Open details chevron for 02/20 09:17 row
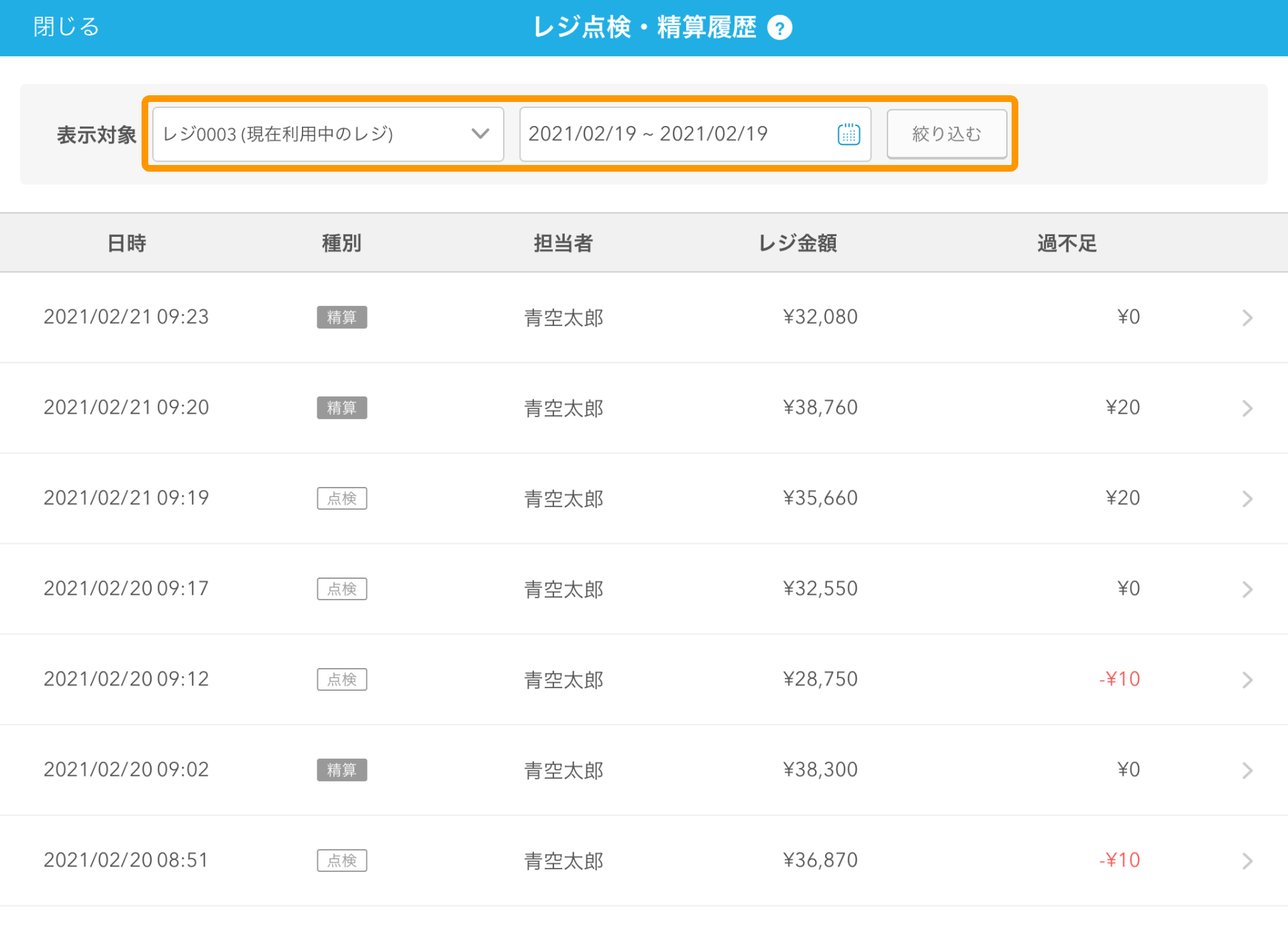1288x939 pixels. click(x=1247, y=589)
